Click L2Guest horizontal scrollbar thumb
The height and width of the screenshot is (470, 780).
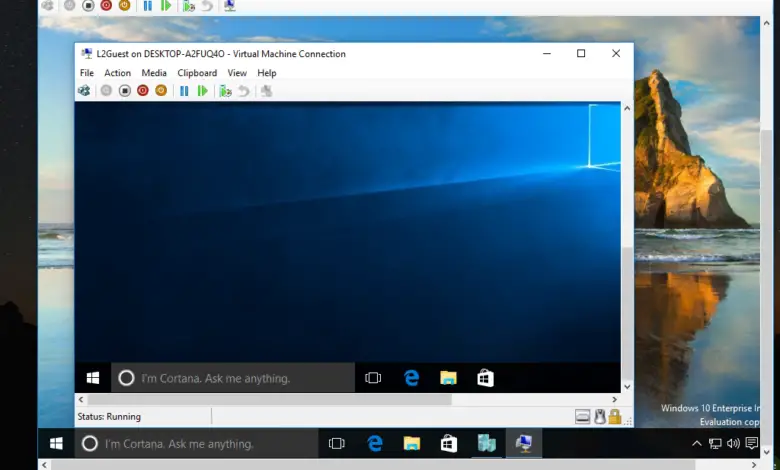(270, 399)
